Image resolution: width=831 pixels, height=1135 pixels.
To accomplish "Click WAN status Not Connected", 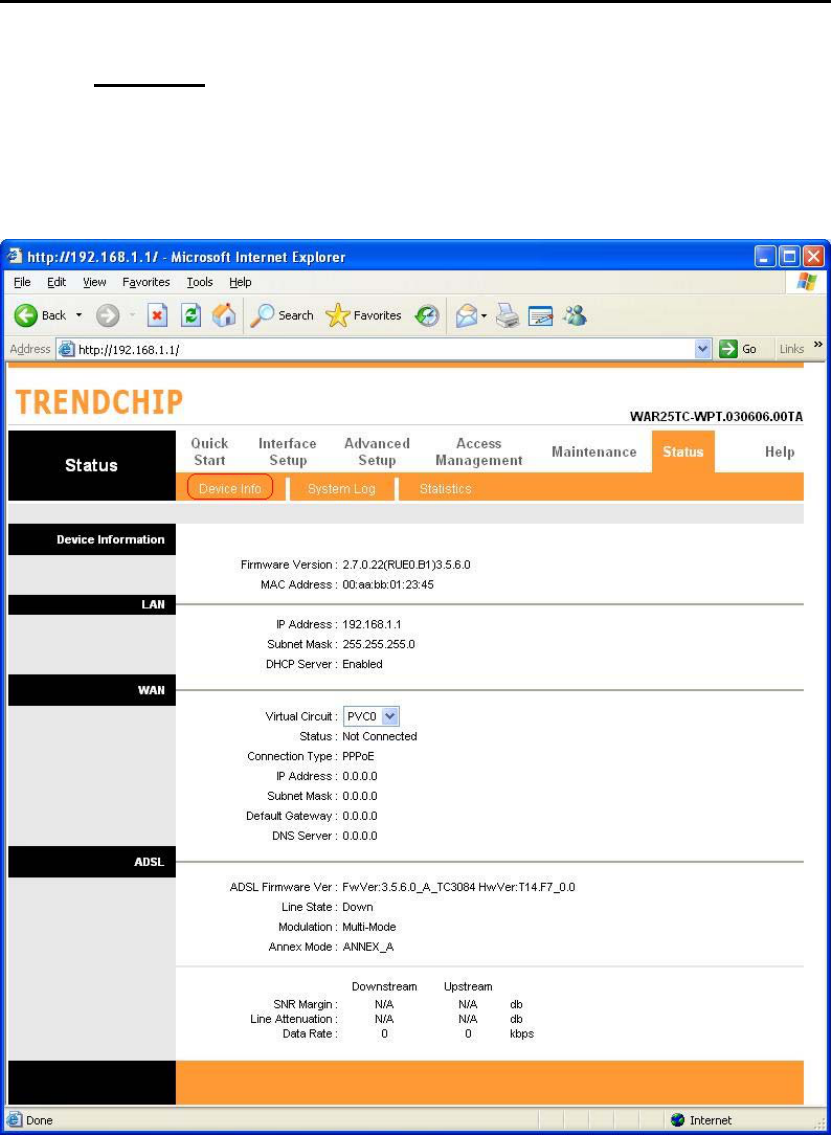I will [x=380, y=736].
